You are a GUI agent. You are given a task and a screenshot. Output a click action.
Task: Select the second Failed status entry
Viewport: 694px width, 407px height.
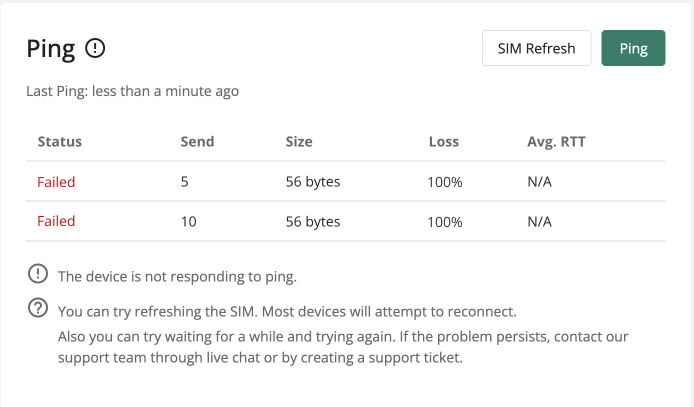[x=56, y=221]
